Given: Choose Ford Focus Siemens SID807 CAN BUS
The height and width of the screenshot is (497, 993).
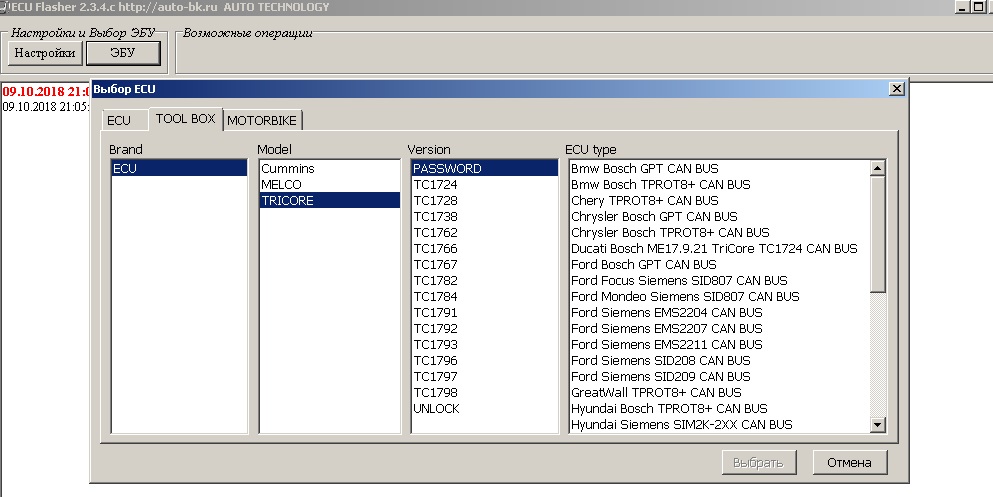Looking at the screenshot, I should (719, 280).
